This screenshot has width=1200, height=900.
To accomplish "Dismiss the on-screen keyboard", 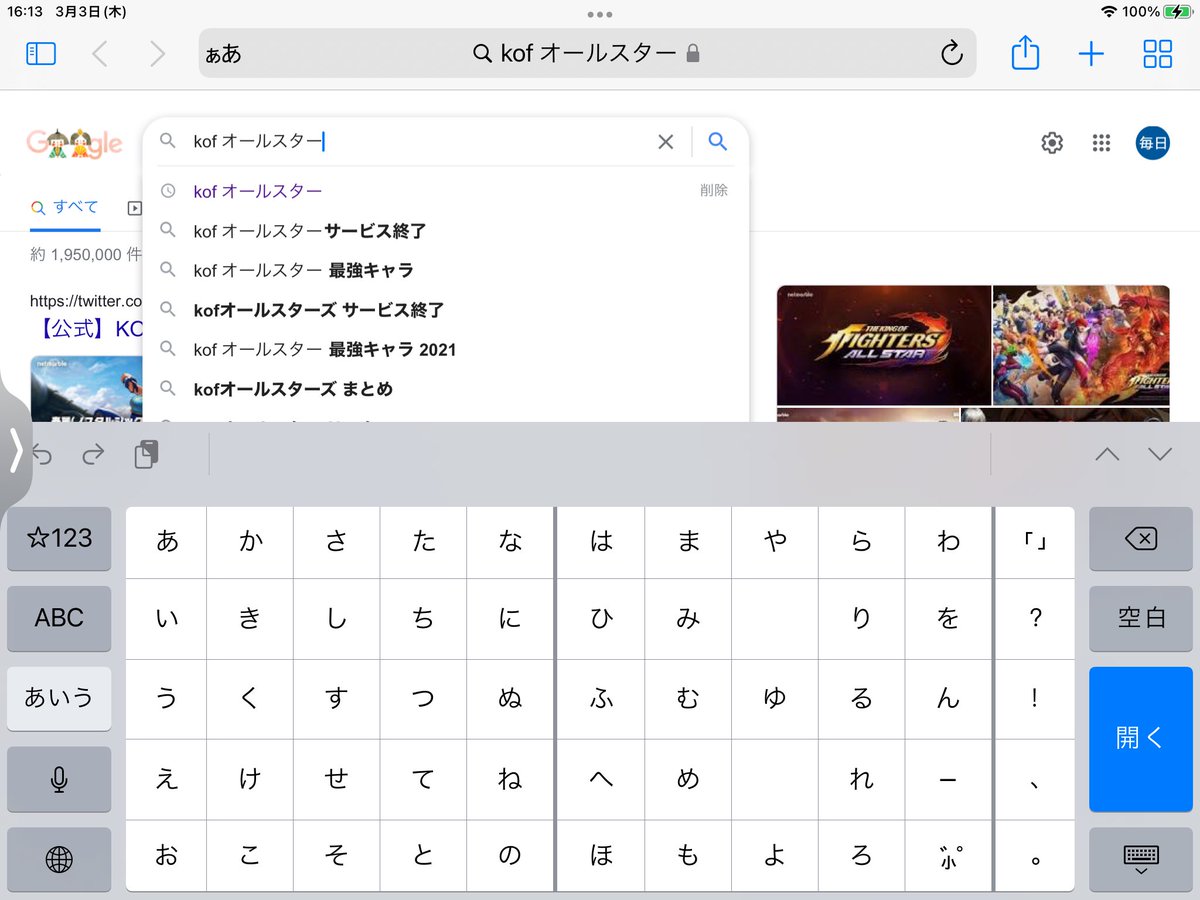I will (x=1140, y=857).
